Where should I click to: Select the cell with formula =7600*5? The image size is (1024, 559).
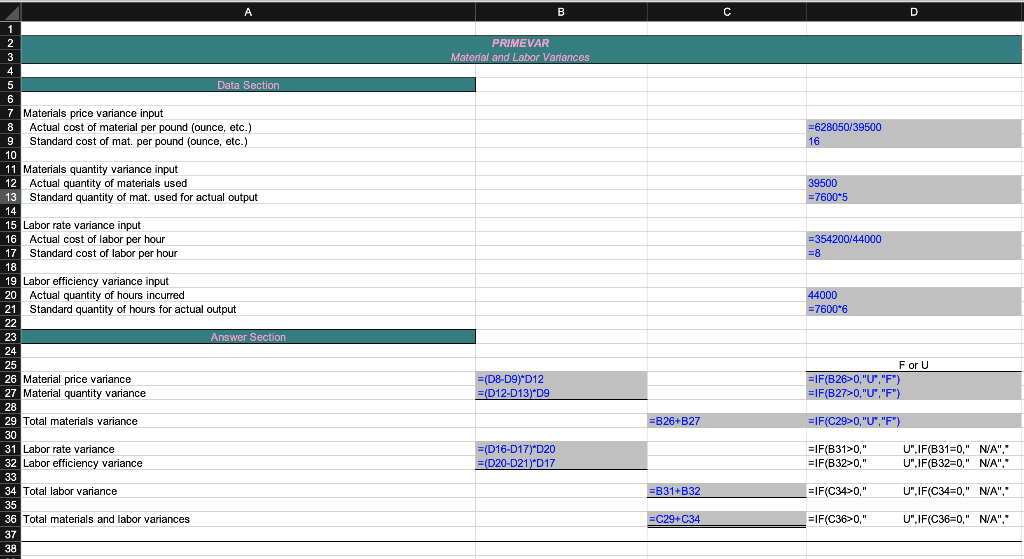pos(914,197)
